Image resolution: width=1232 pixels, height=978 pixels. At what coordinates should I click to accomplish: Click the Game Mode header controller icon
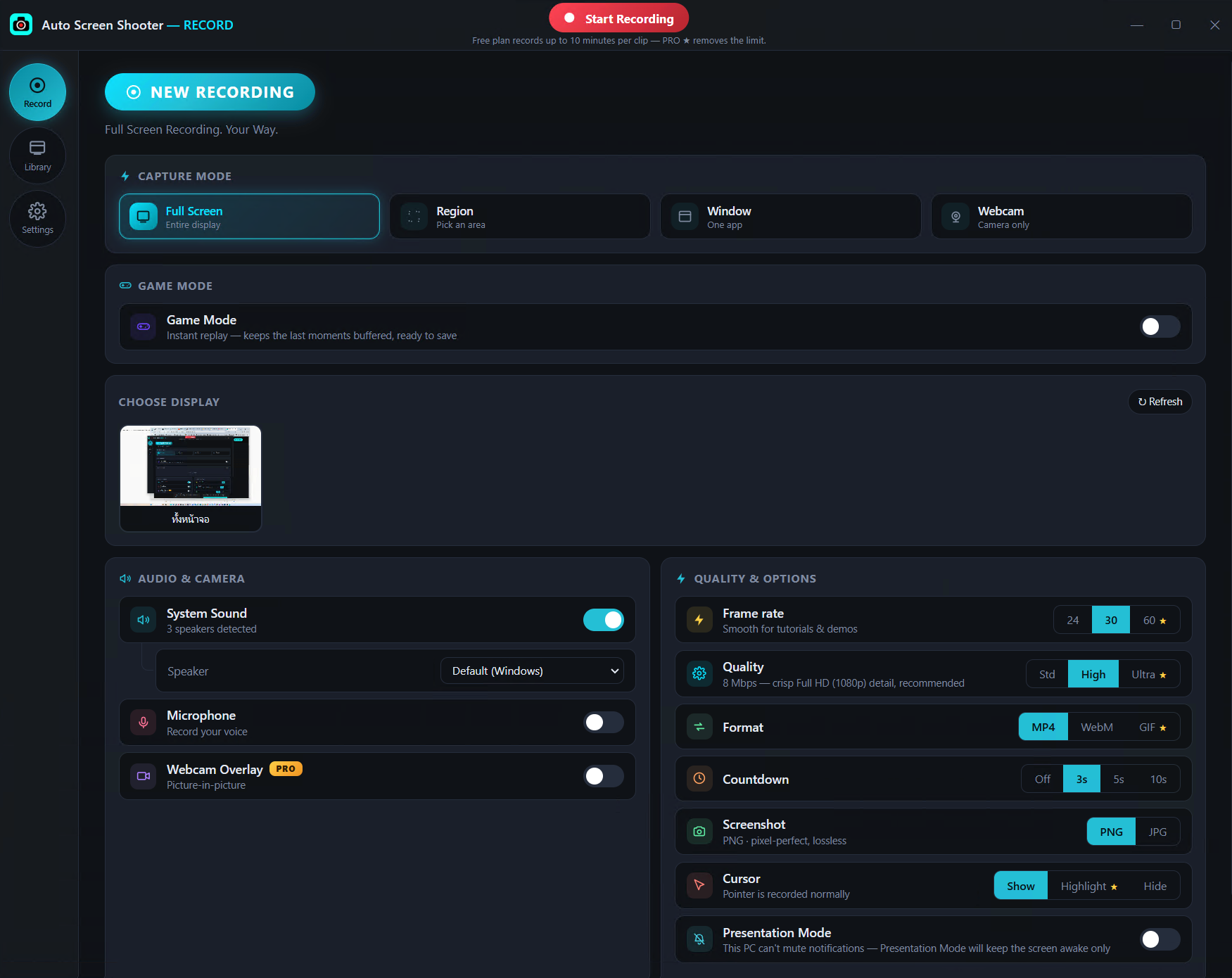(x=125, y=286)
